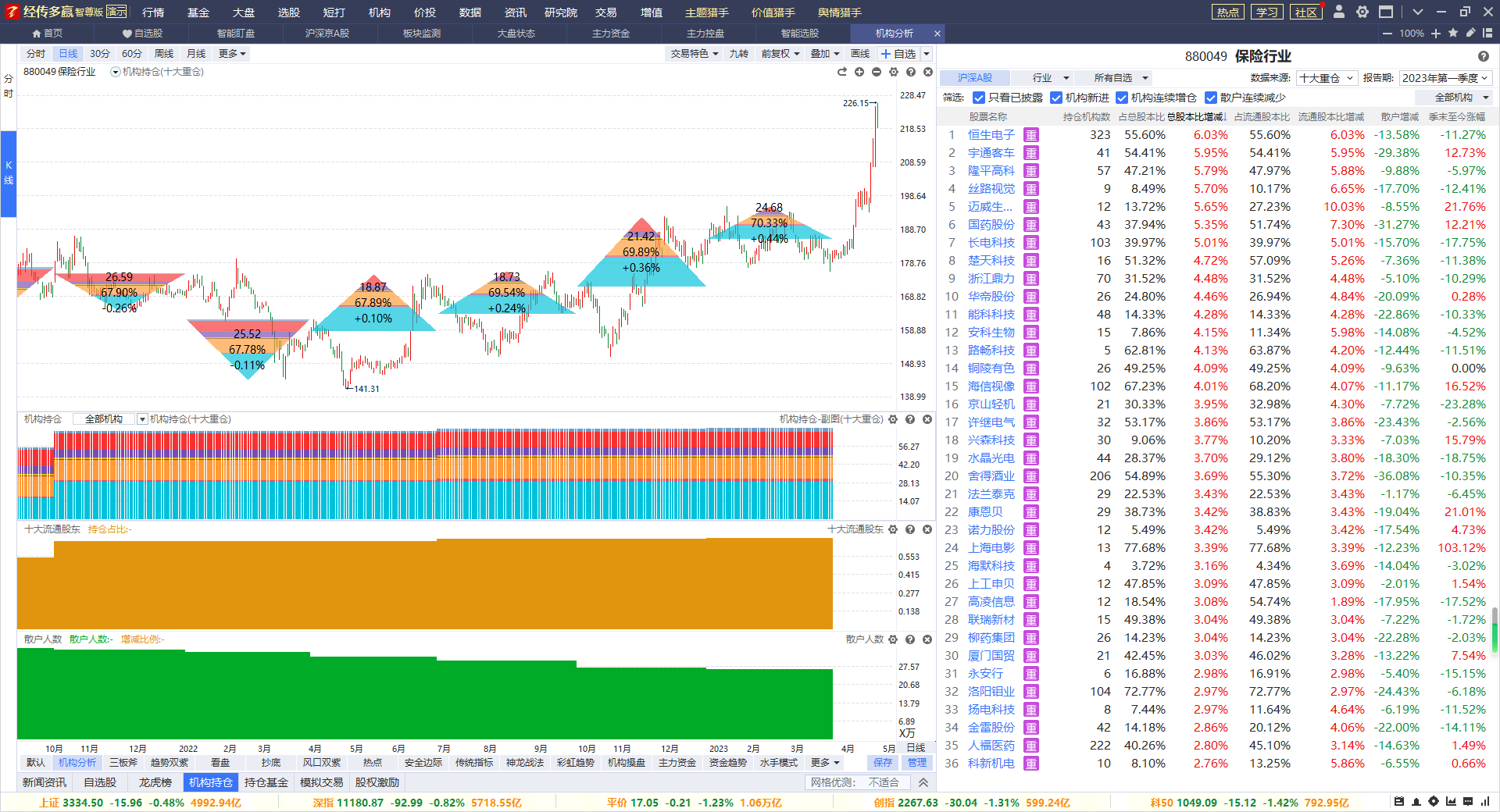Screen dimensions: 1500x812
Task: Open 数据来源 十大重仓 combo box
Action: pyautogui.click(x=1327, y=78)
